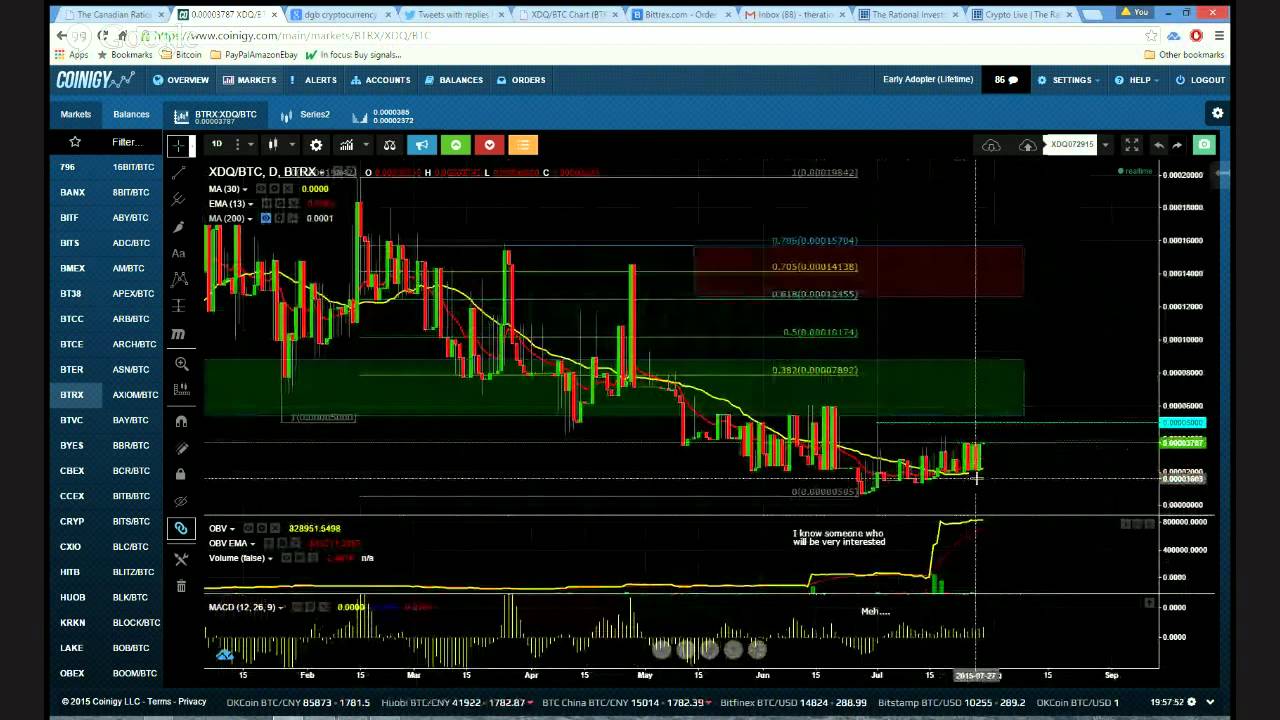The image size is (1280, 720).
Task: Lock all drawing tools
Action: click(181, 474)
